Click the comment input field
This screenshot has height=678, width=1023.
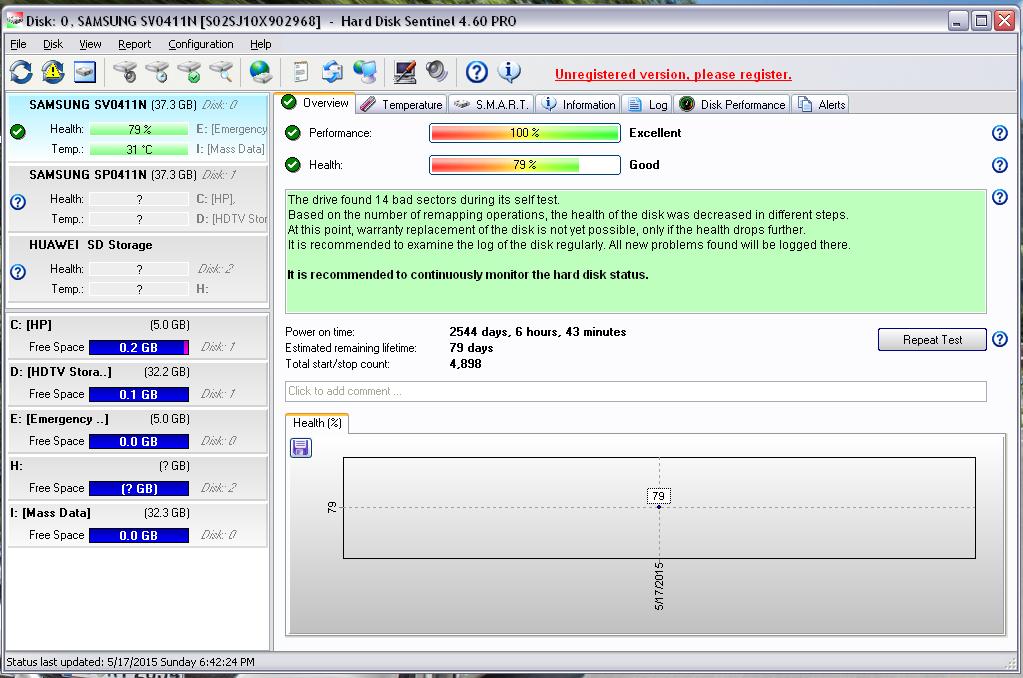(635, 391)
